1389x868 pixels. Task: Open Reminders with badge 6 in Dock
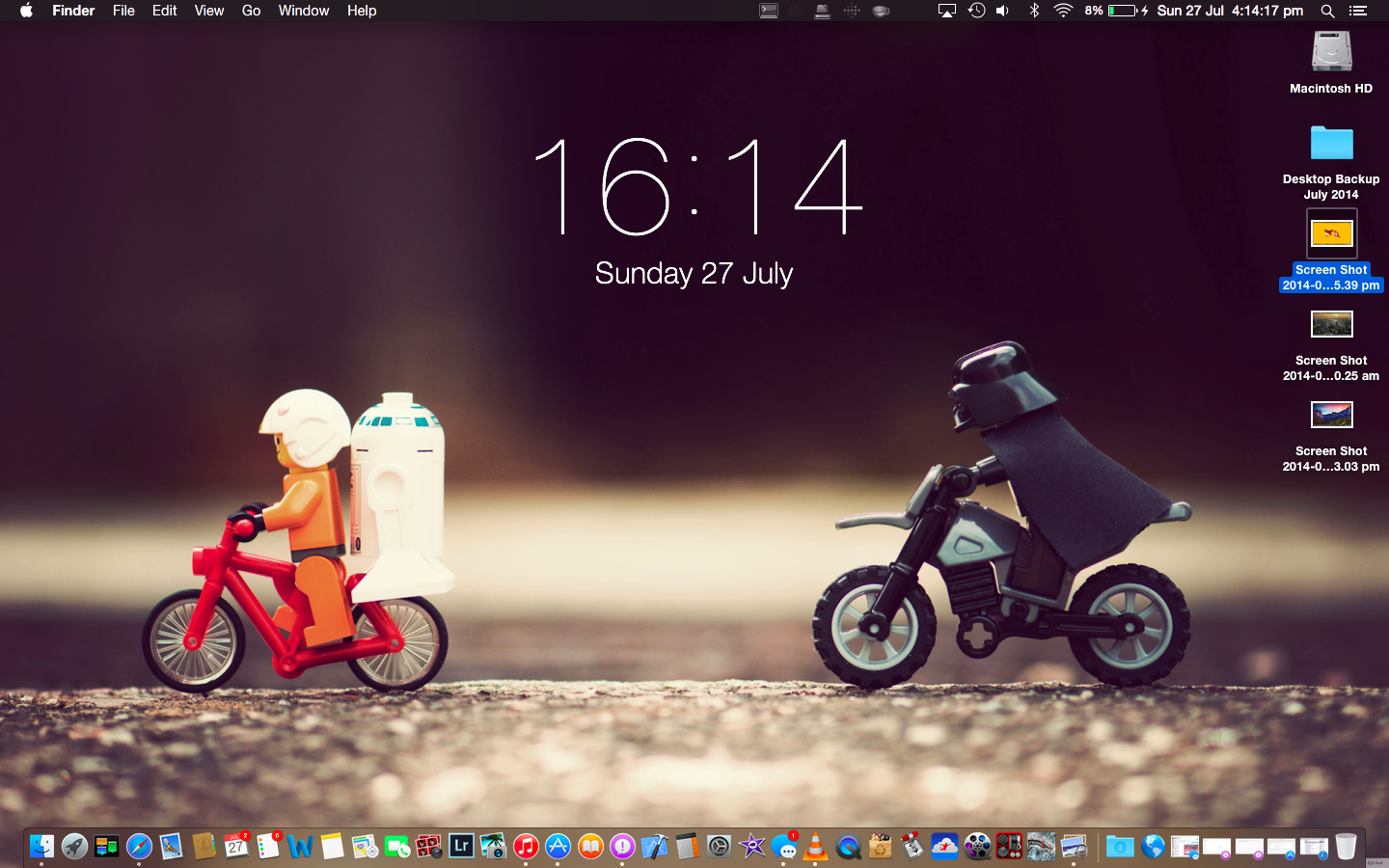[268, 847]
